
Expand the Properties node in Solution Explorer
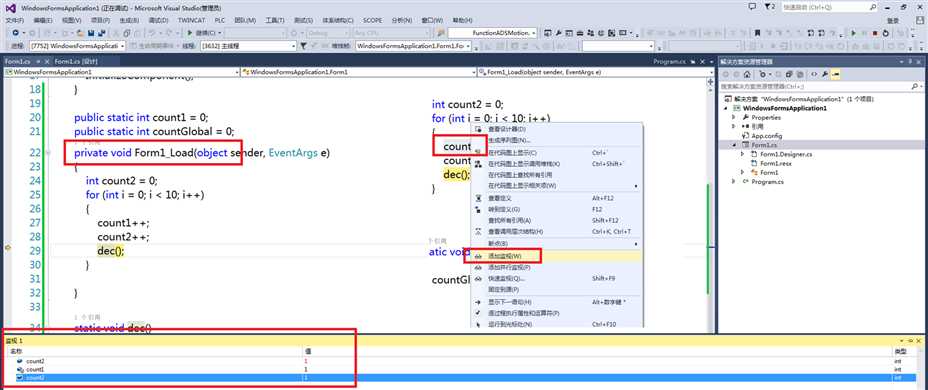pyautogui.click(x=734, y=117)
